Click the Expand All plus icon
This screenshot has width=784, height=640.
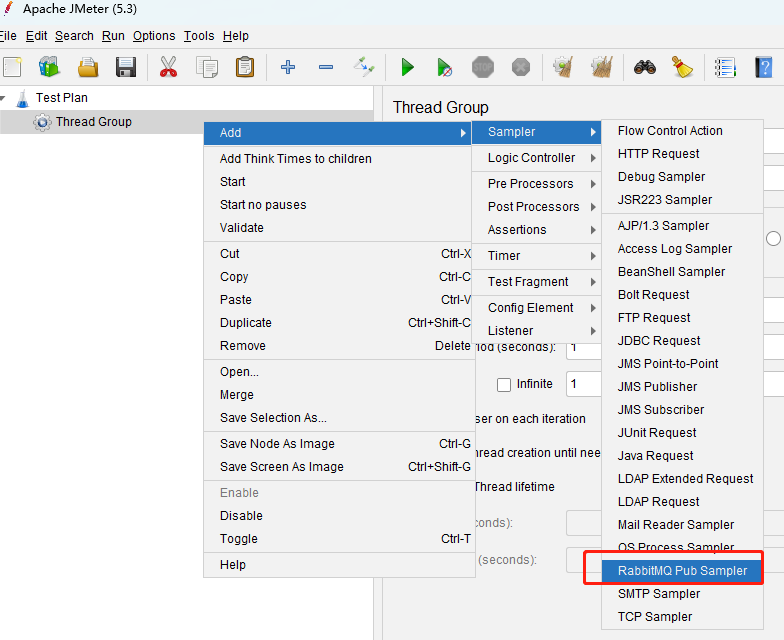288,67
